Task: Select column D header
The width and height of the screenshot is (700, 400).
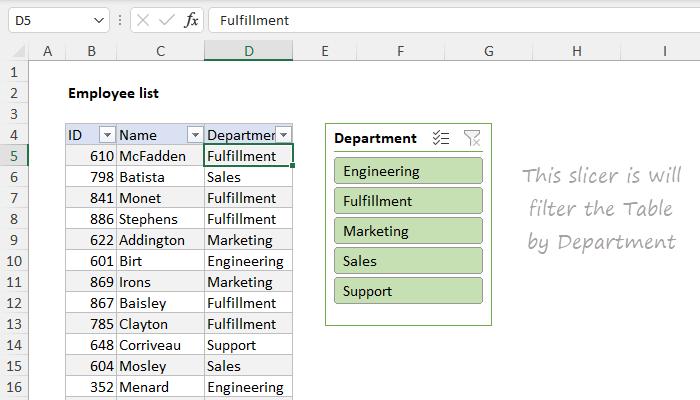Action: click(248, 51)
